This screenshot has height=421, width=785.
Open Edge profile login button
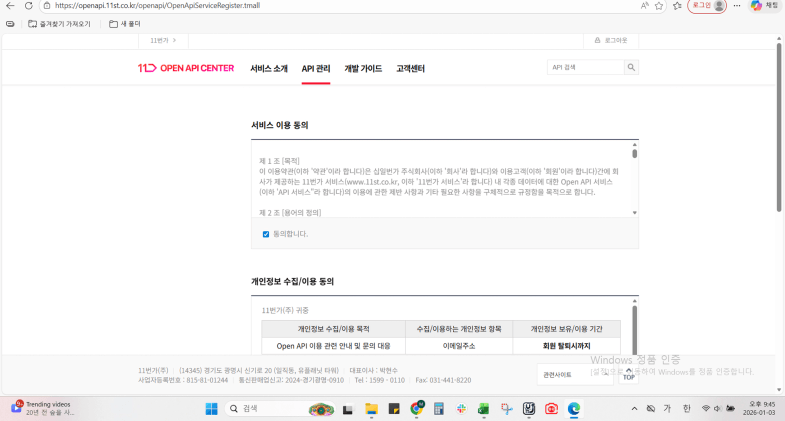click(707, 6)
